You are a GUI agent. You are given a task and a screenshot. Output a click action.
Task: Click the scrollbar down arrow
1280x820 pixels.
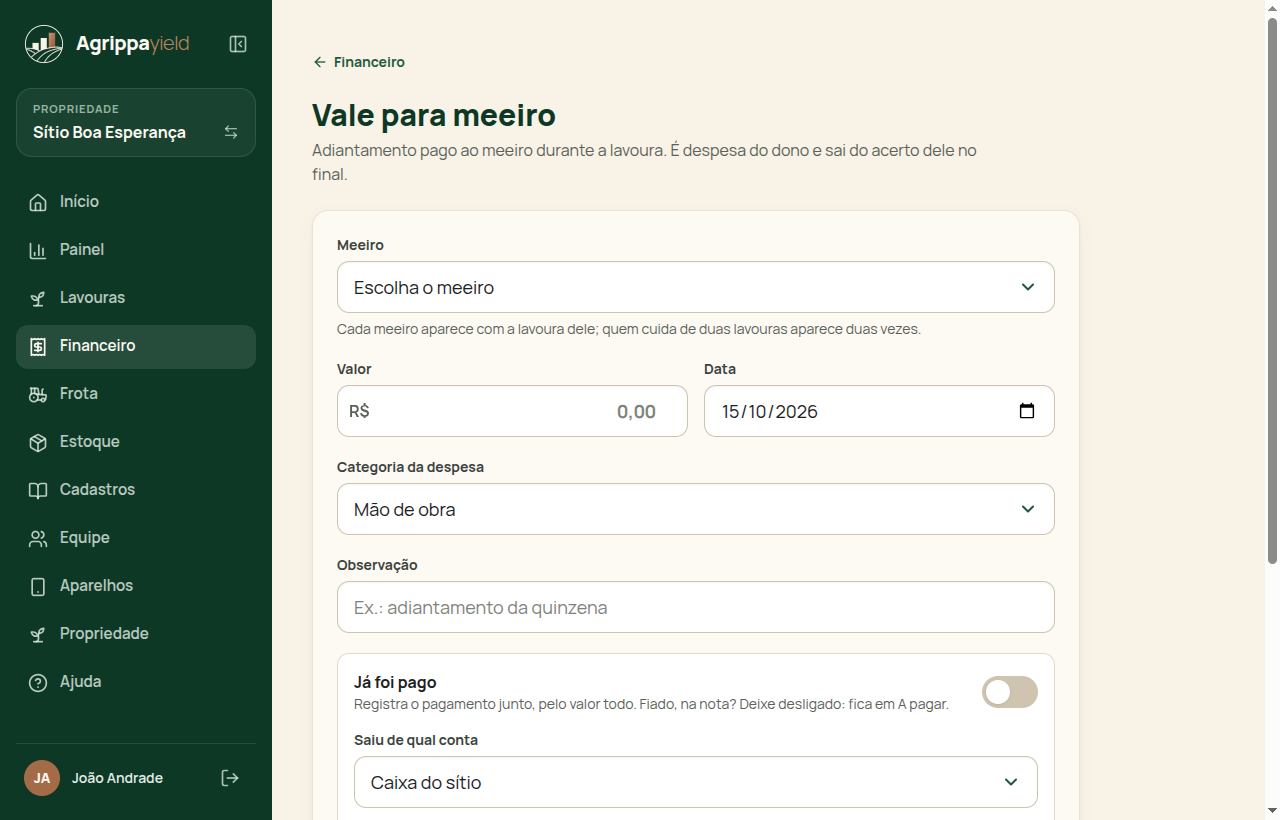tap(1272, 811)
